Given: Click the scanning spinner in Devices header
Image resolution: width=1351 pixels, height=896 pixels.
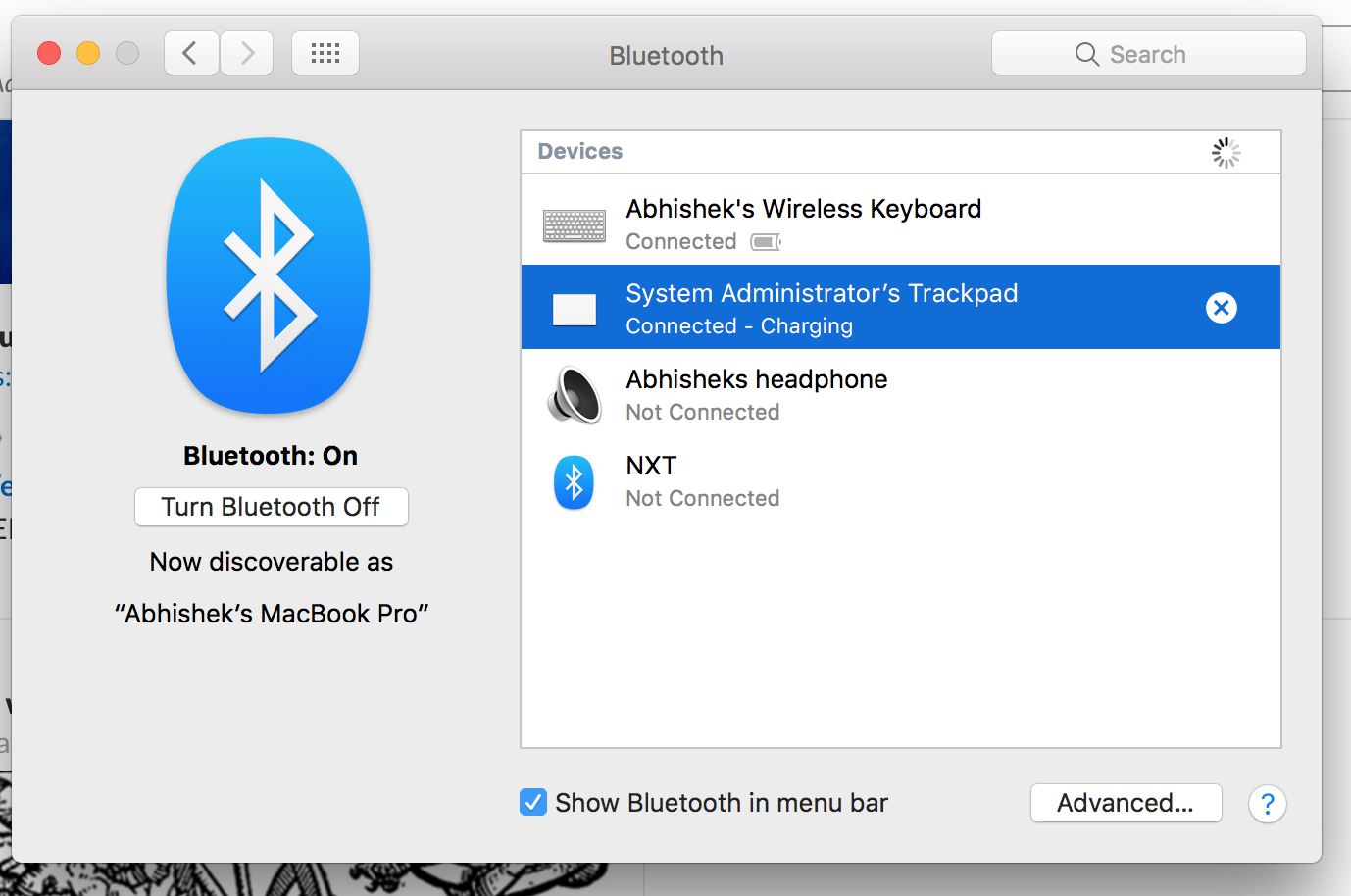Looking at the screenshot, I should click(x=1226, y=152).
